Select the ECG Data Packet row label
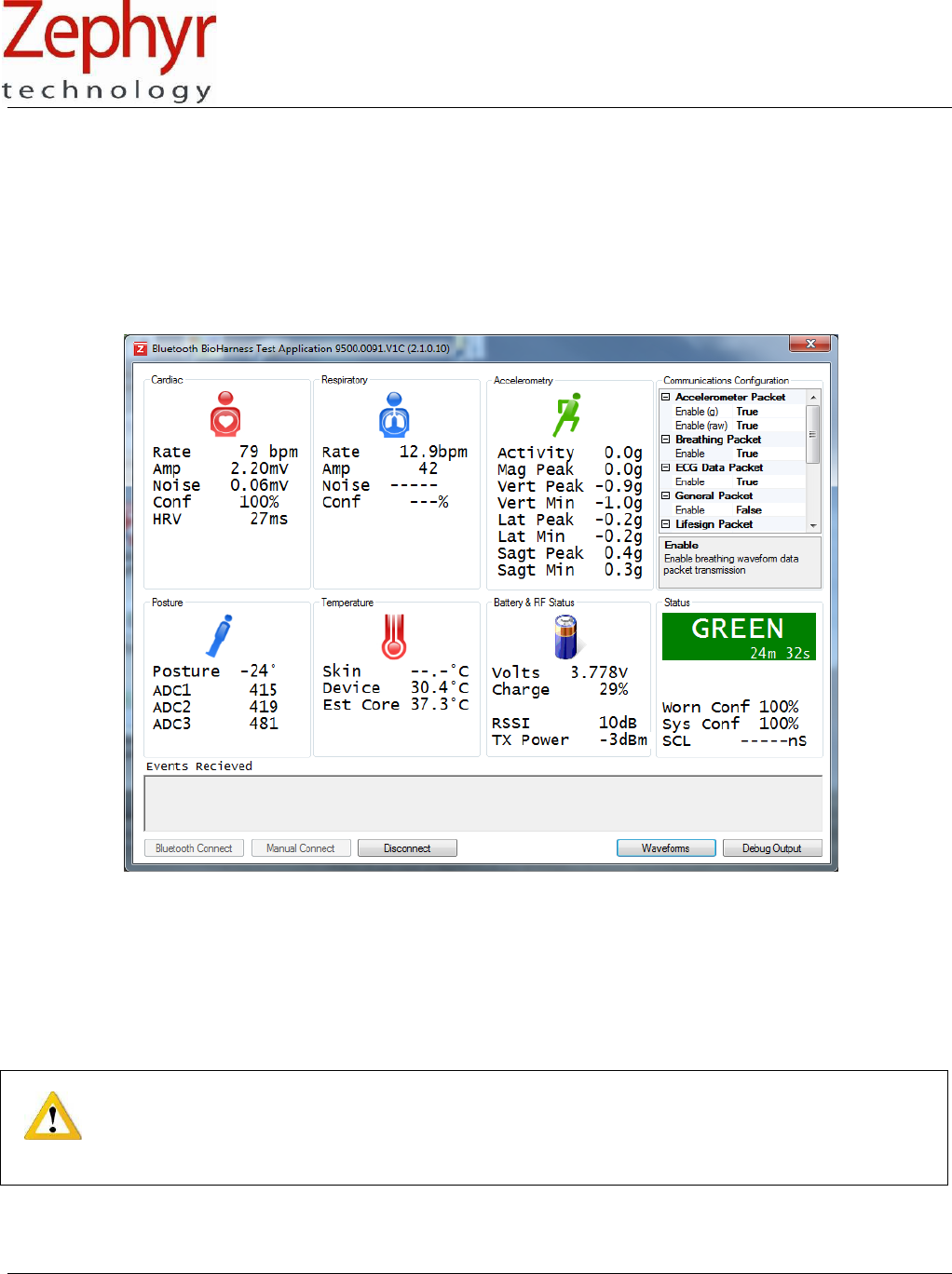952x1274 pixels. 719,468
